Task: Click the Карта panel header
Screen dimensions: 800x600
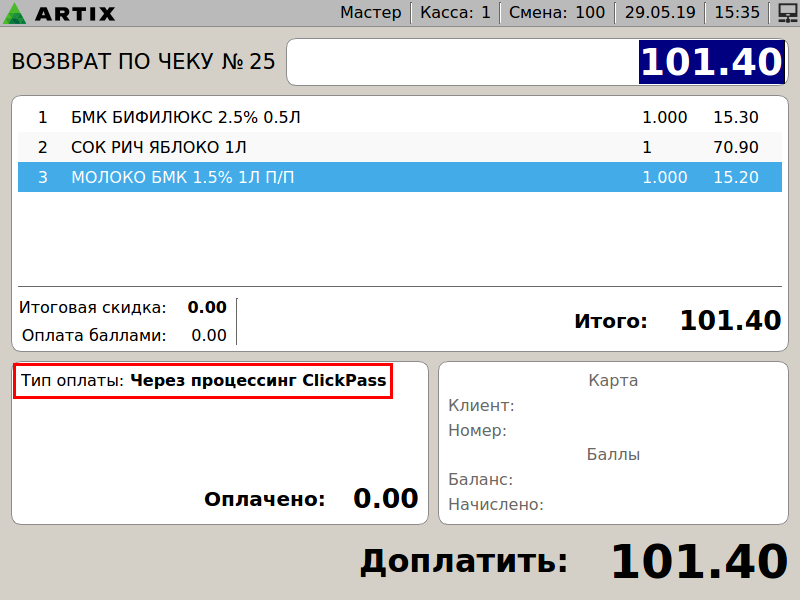Action: click(x=613, y=380)
